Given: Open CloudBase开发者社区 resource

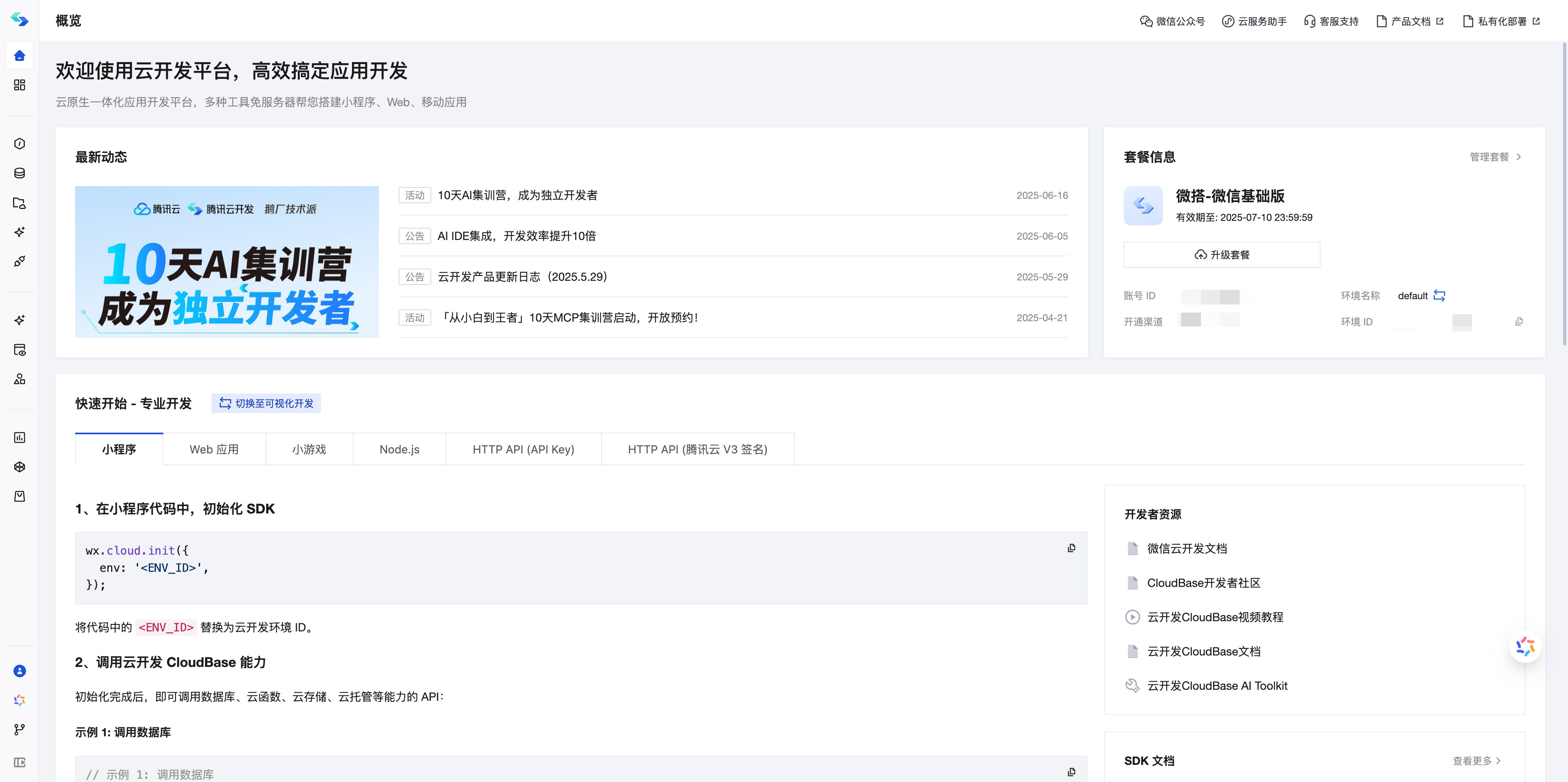Looking at the screenshot, I should (1203, 583).
